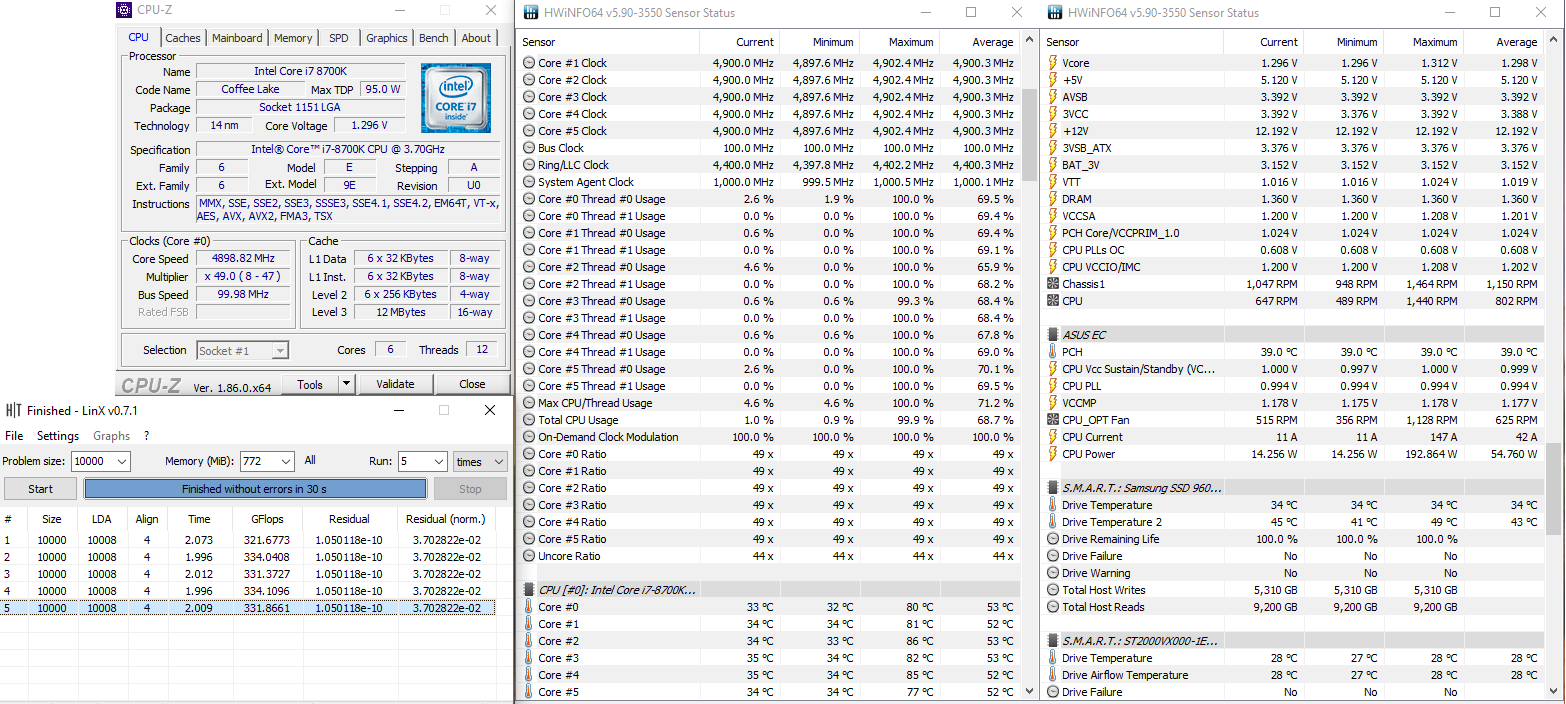Click the Close button in CPU-Z
The width and height of the screenshot is (1566, 704).
click(472, 384)
